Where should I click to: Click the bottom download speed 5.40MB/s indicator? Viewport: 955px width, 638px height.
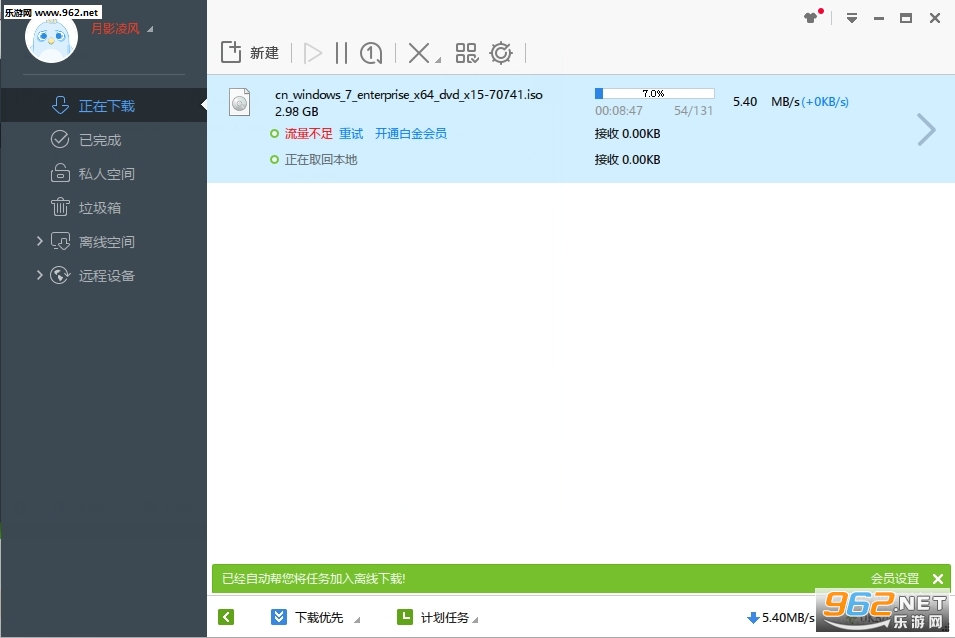pos(781,617)
